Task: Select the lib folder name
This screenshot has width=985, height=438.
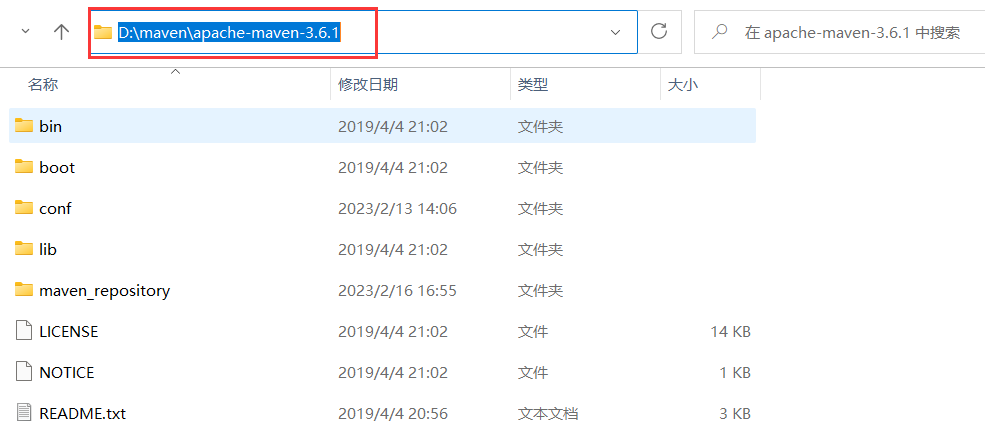Action: pos(48,249)
